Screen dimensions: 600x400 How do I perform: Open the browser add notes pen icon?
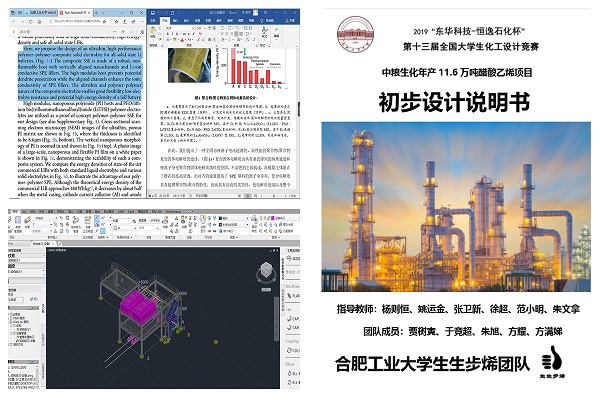point(125,22)
